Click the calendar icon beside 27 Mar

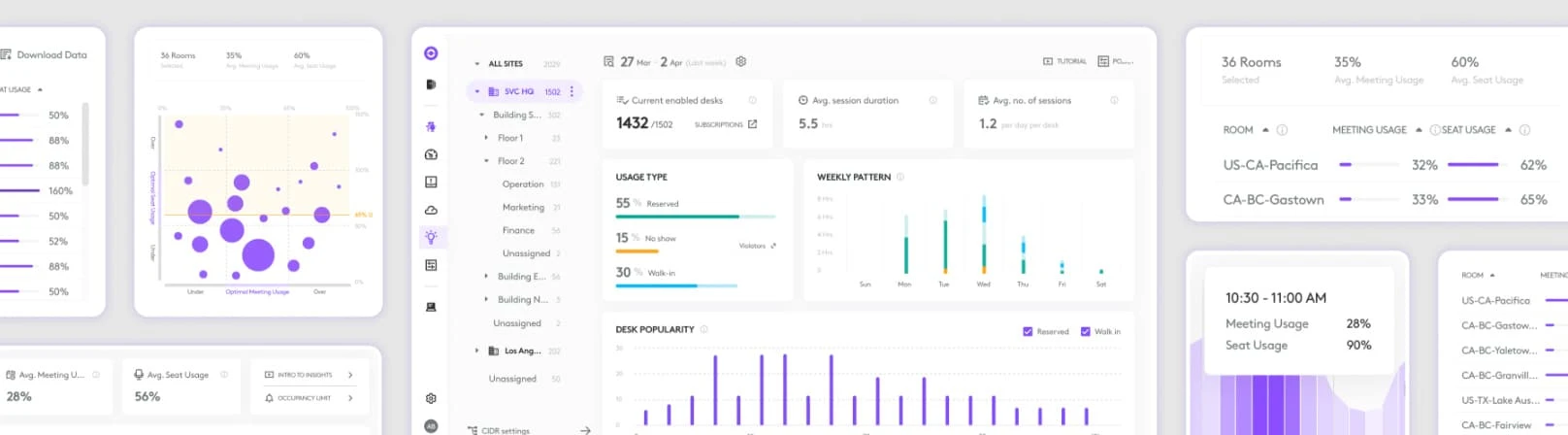[608, 61]
